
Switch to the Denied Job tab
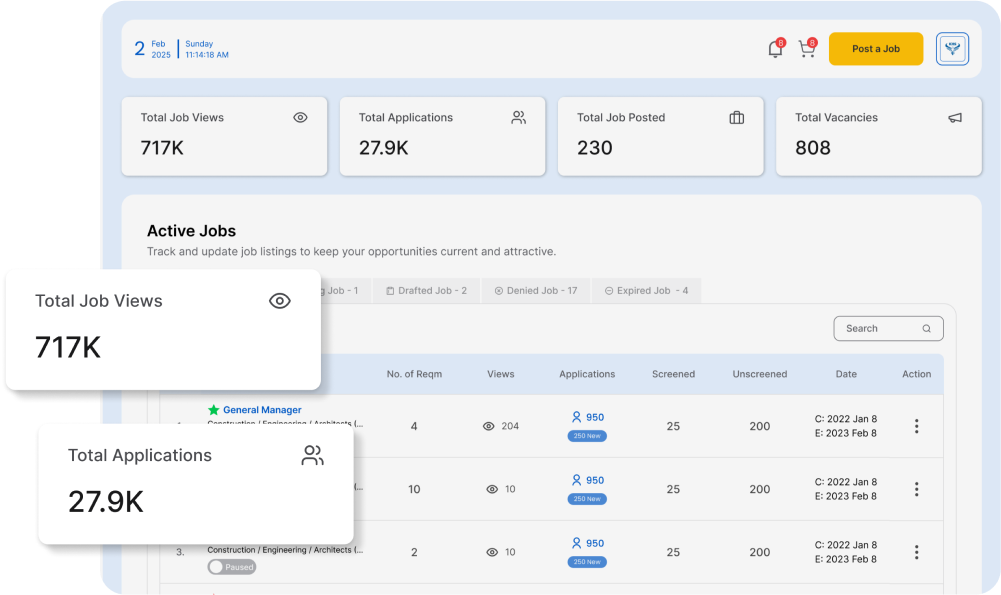coord(536,290)
